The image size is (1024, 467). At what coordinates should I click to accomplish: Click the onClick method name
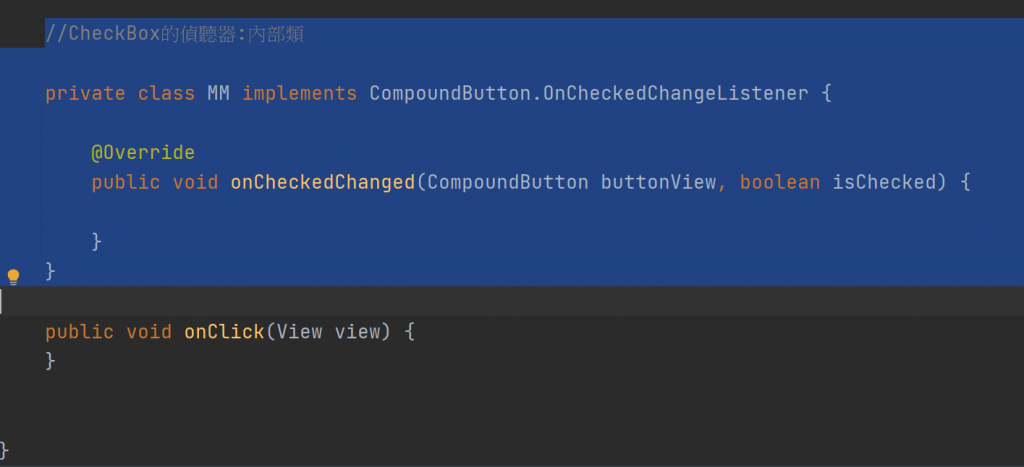[x=224, y=331]
